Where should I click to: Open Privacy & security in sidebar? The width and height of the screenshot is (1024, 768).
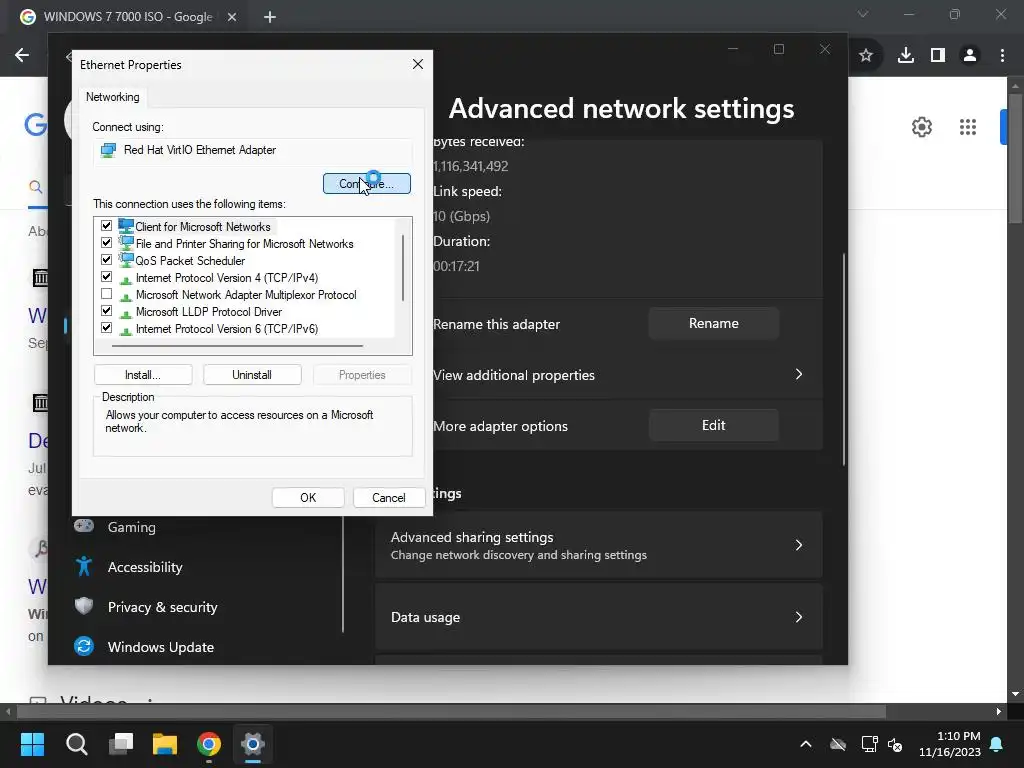click(163, 607)
